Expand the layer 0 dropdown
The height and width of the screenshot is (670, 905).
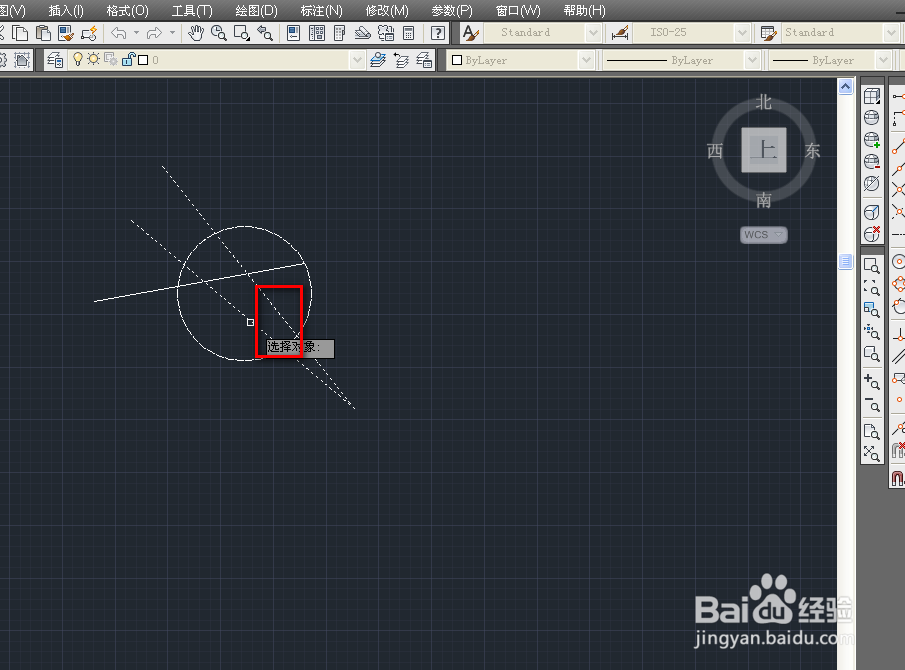[x=357, y=60]
